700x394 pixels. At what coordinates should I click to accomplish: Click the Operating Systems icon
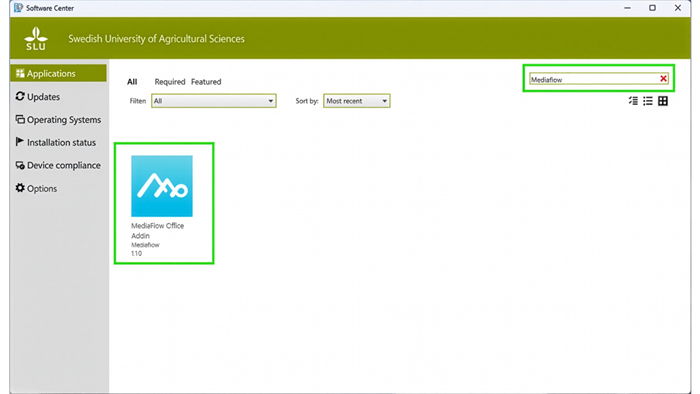20,119
